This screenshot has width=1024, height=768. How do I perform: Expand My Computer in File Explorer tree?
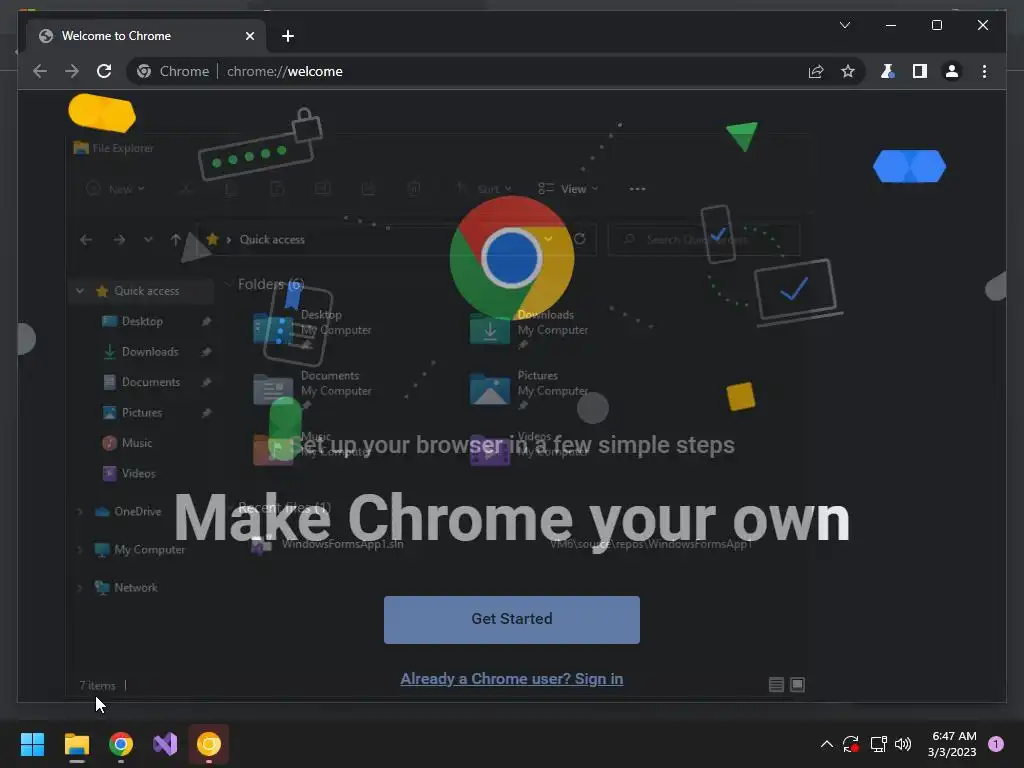tap(80, 550)
